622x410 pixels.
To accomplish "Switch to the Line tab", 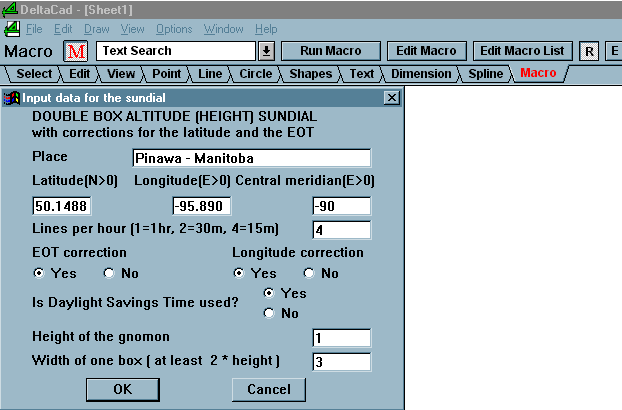I will [x=210, y=74].
